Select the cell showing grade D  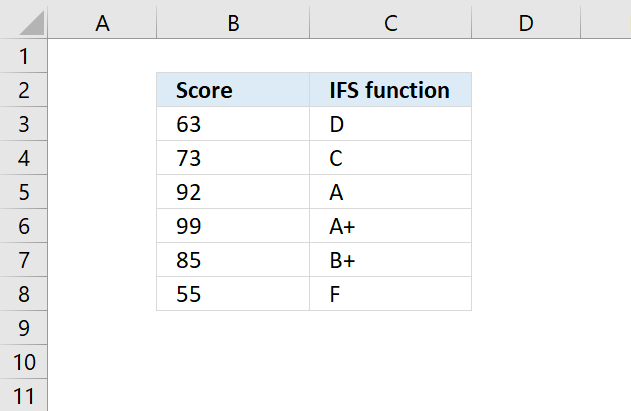click(390, 124)
